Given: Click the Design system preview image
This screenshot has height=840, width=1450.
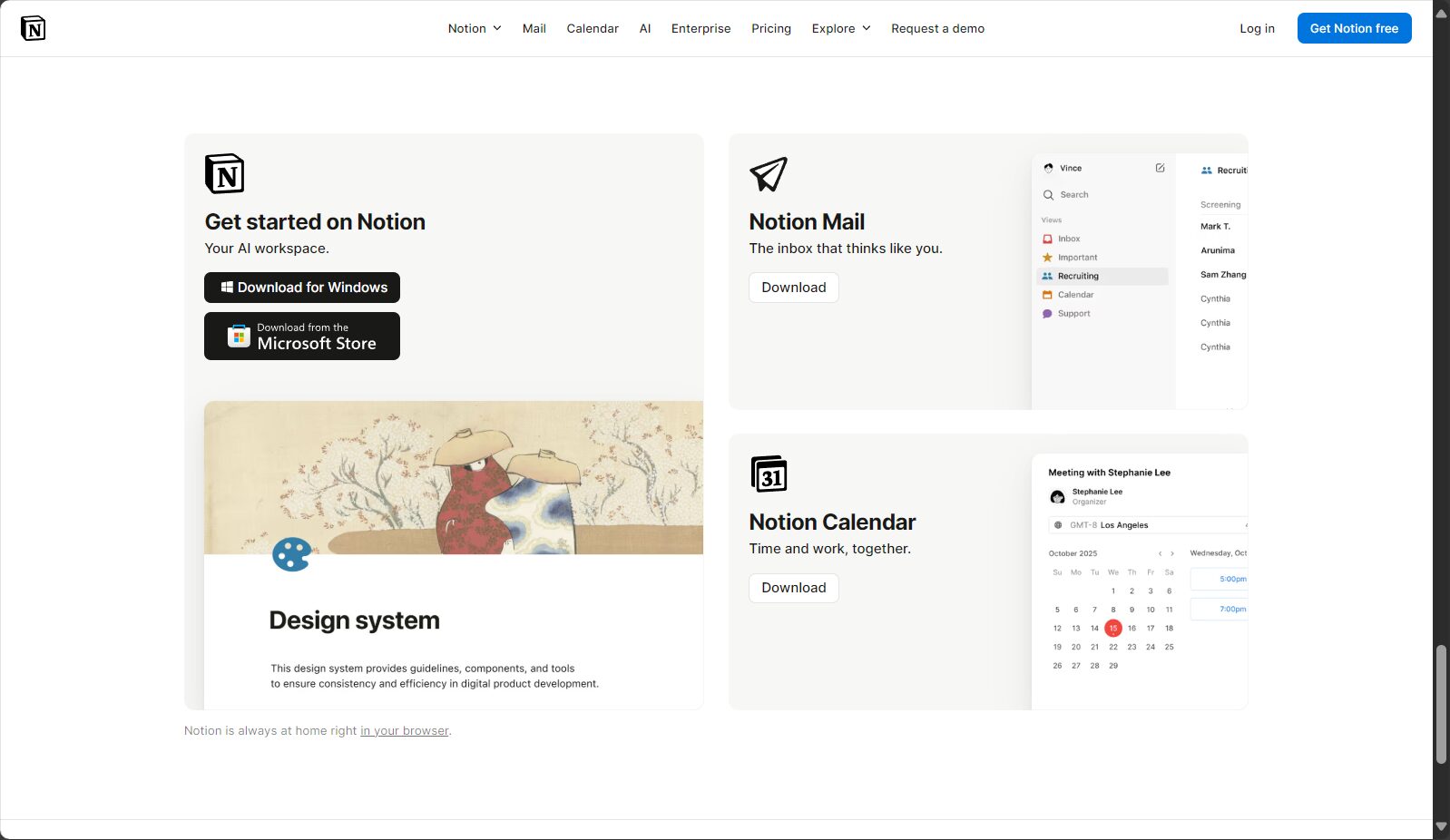Looking at the screenshot, I should 454,555.
